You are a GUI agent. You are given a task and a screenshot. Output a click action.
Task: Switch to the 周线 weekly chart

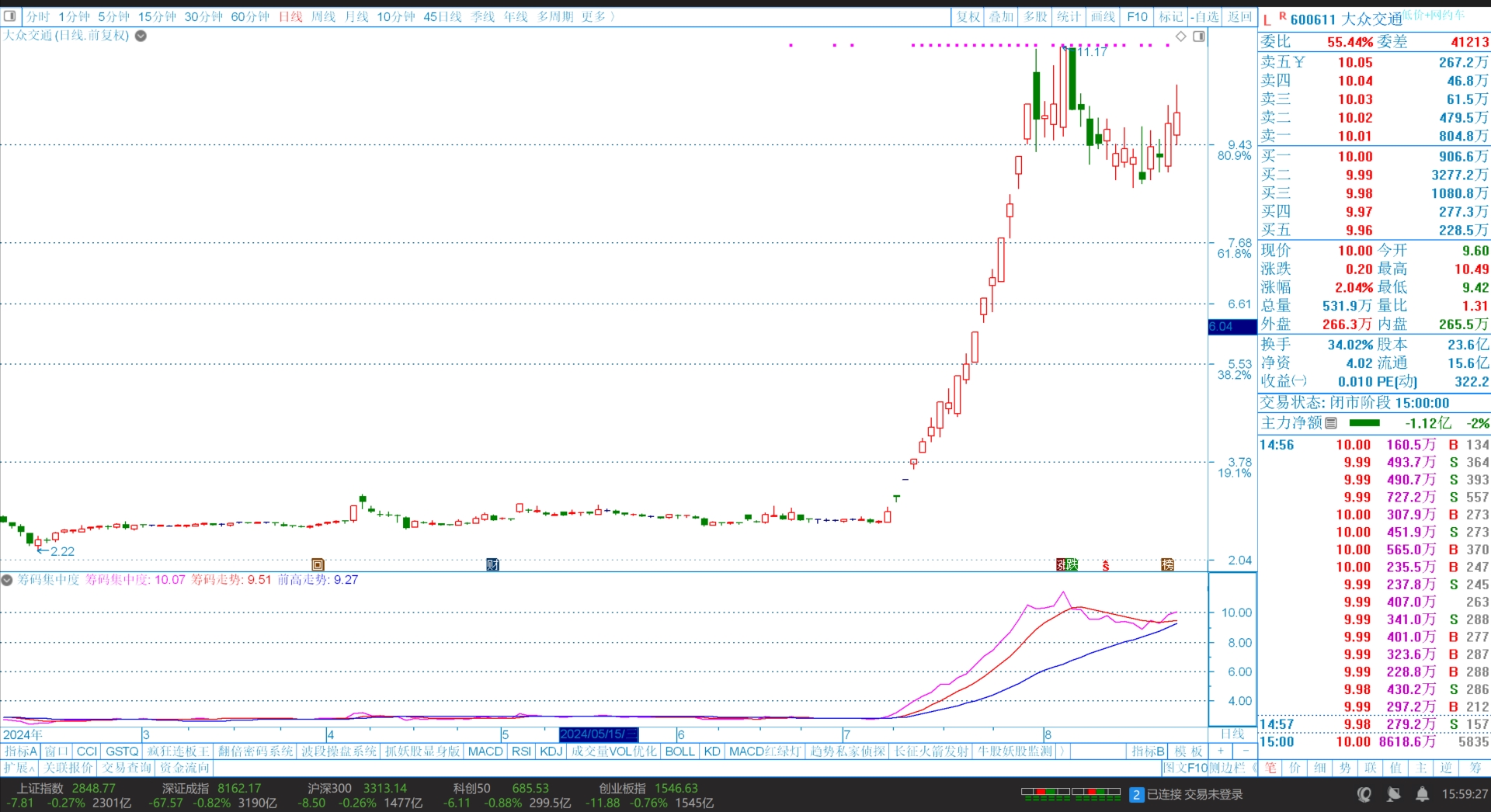[323, 16]
